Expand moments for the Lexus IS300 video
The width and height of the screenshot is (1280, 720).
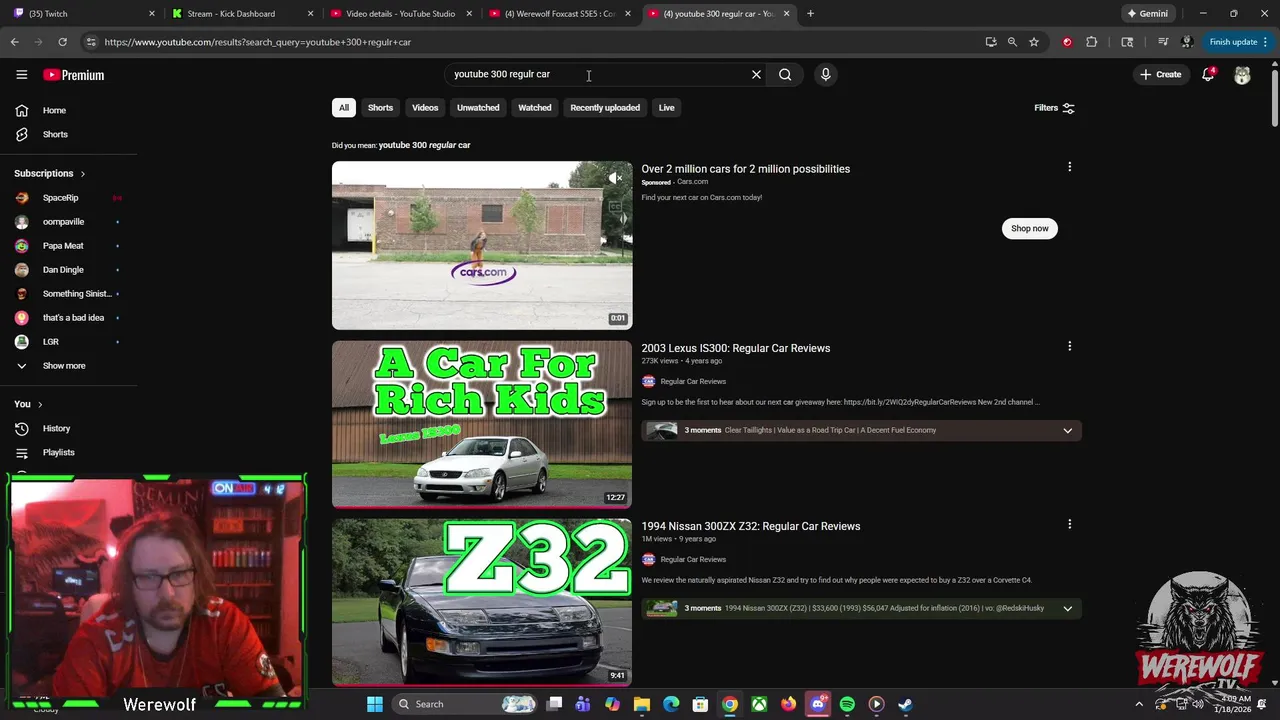[x=1067, y=431]
